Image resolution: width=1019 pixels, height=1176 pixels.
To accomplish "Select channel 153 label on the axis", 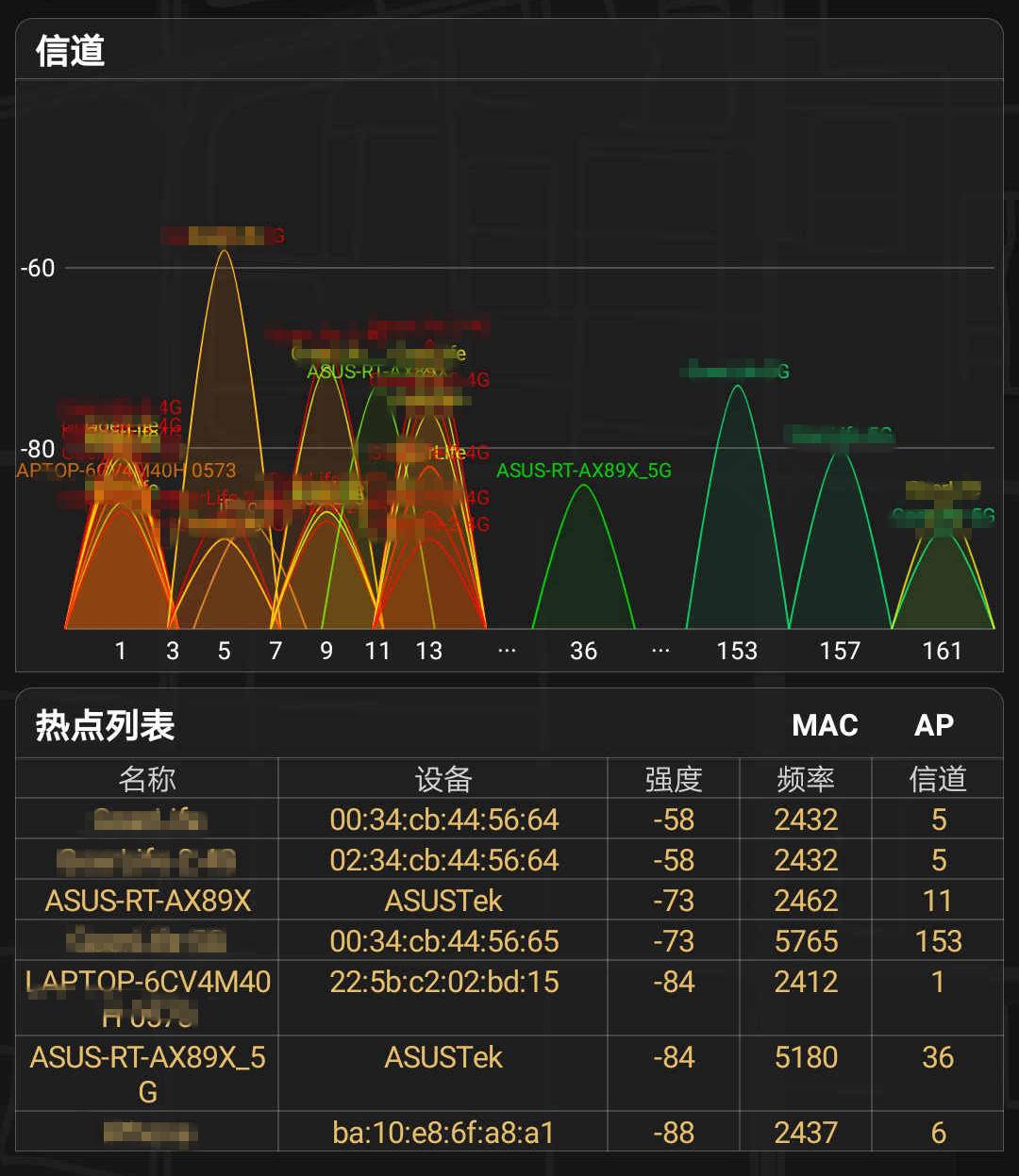I will [x=737, y=651].
